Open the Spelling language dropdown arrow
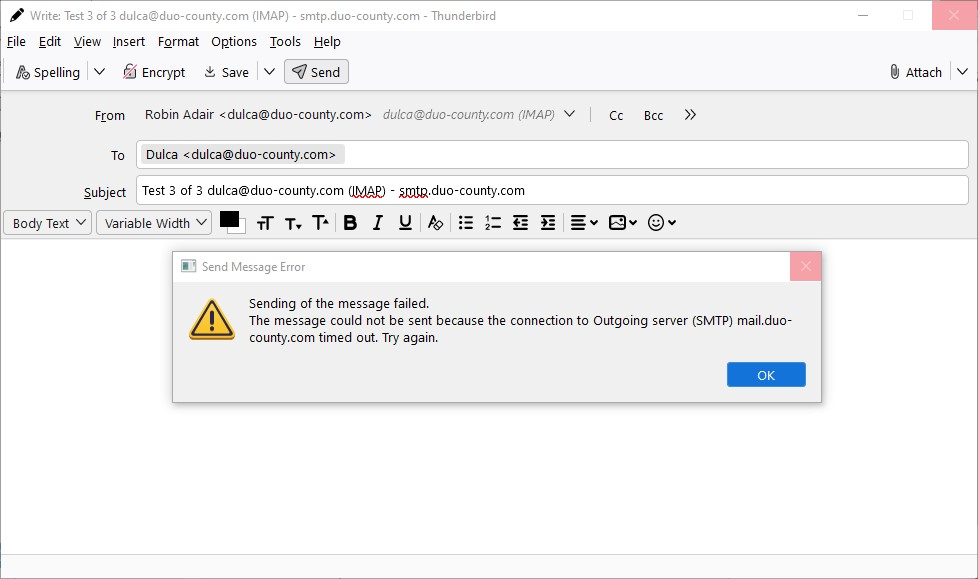 click(x=99, y=72)
